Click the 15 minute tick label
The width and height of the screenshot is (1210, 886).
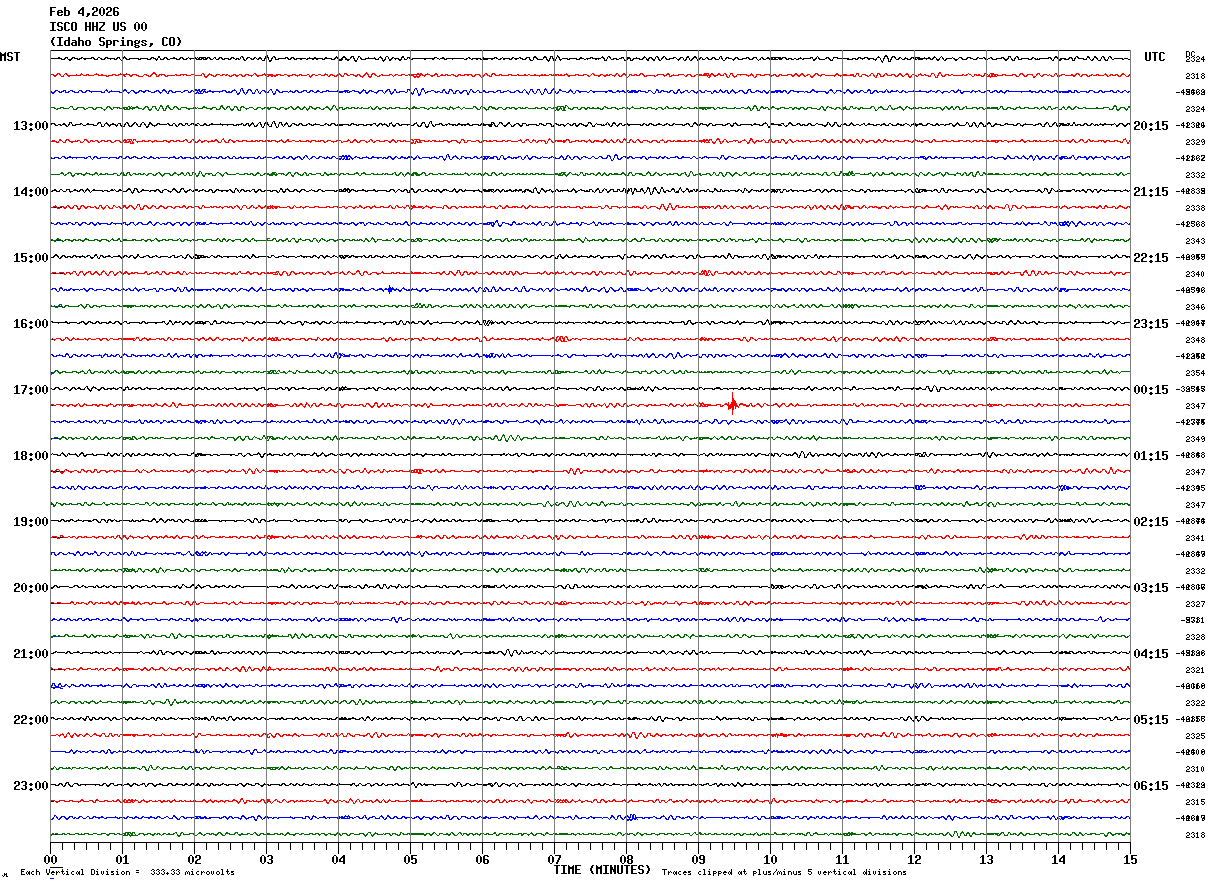point(1129,859)
